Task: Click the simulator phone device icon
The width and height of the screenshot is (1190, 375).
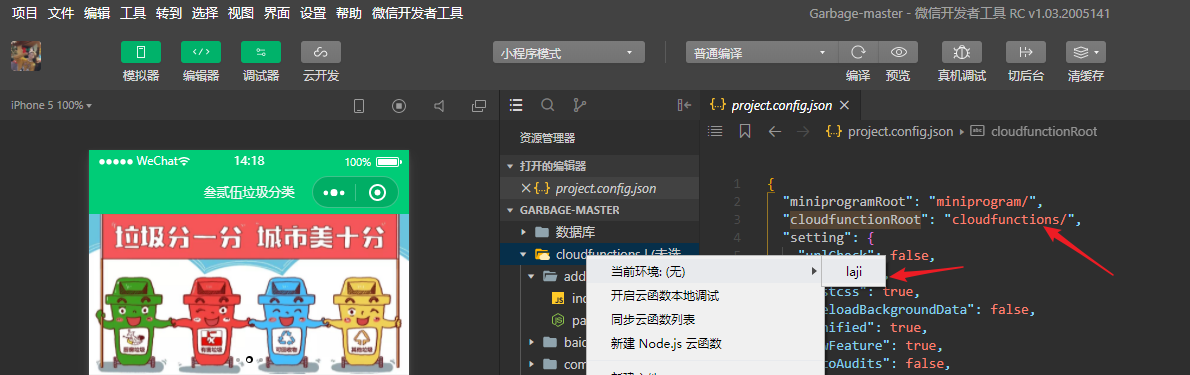Action: tap(360, 106)
